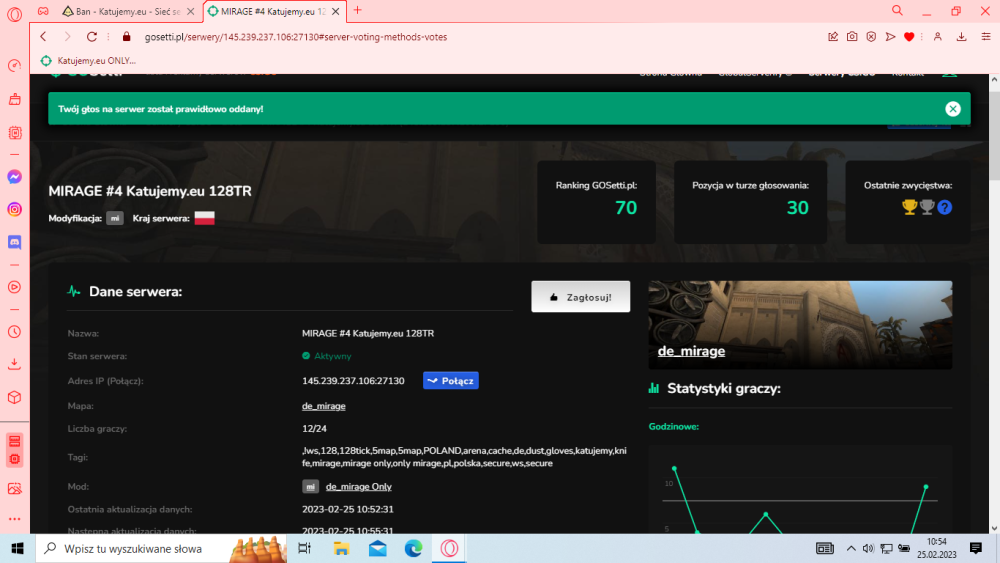The height and width of the screenshot is (563, 1000).
Task: Open History clock icon in sidebar
Action: pyautogui.click(x=14, y=332)
